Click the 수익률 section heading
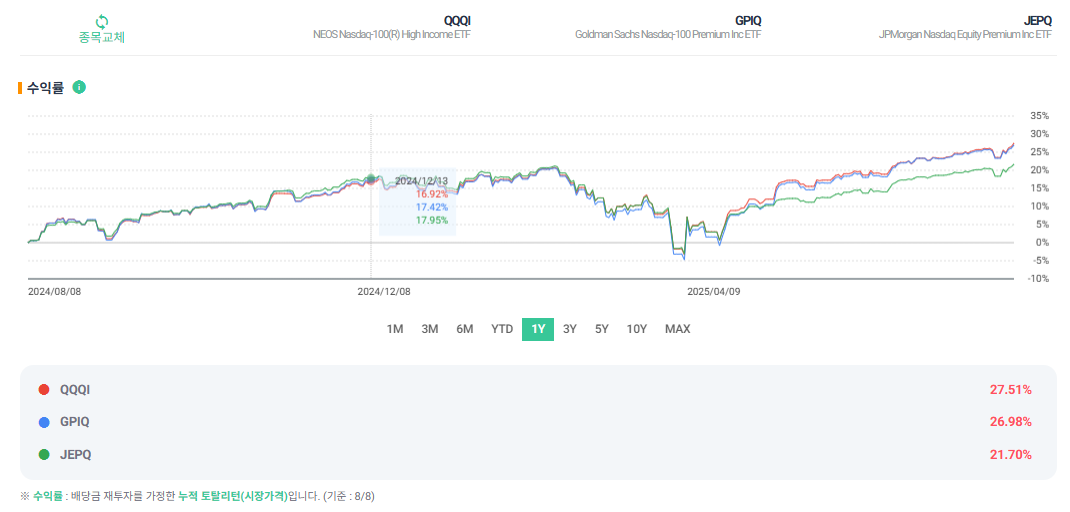 pyautogui.click(x=45, y=87)
